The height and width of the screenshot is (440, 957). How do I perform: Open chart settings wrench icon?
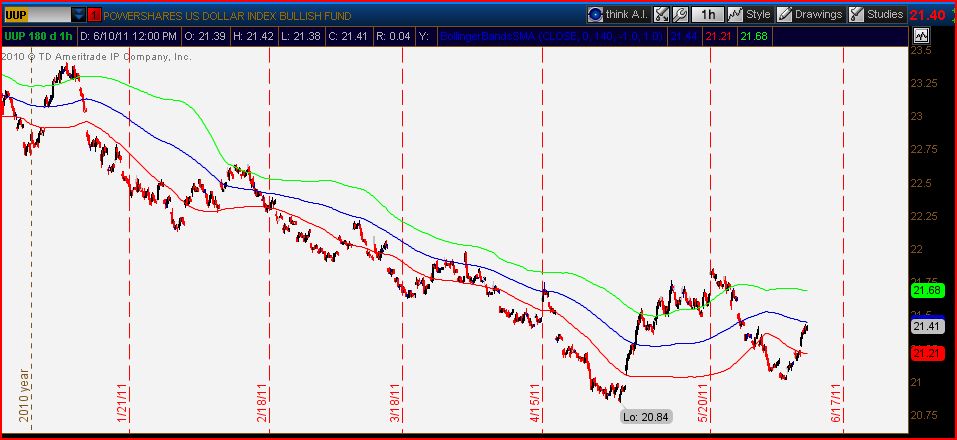tap(680, 14)
